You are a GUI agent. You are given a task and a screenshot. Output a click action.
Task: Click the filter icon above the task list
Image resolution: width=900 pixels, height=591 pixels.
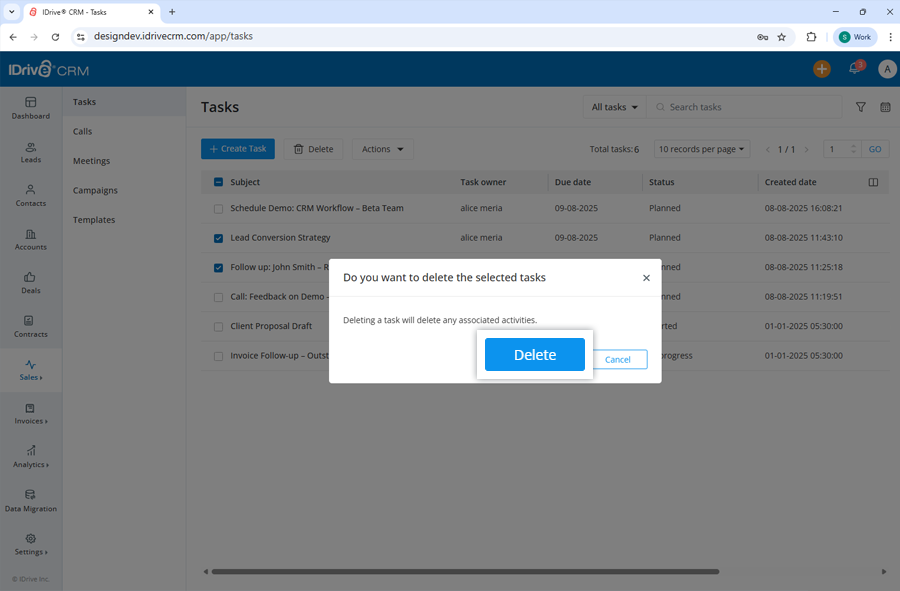[x=860, y=106]
